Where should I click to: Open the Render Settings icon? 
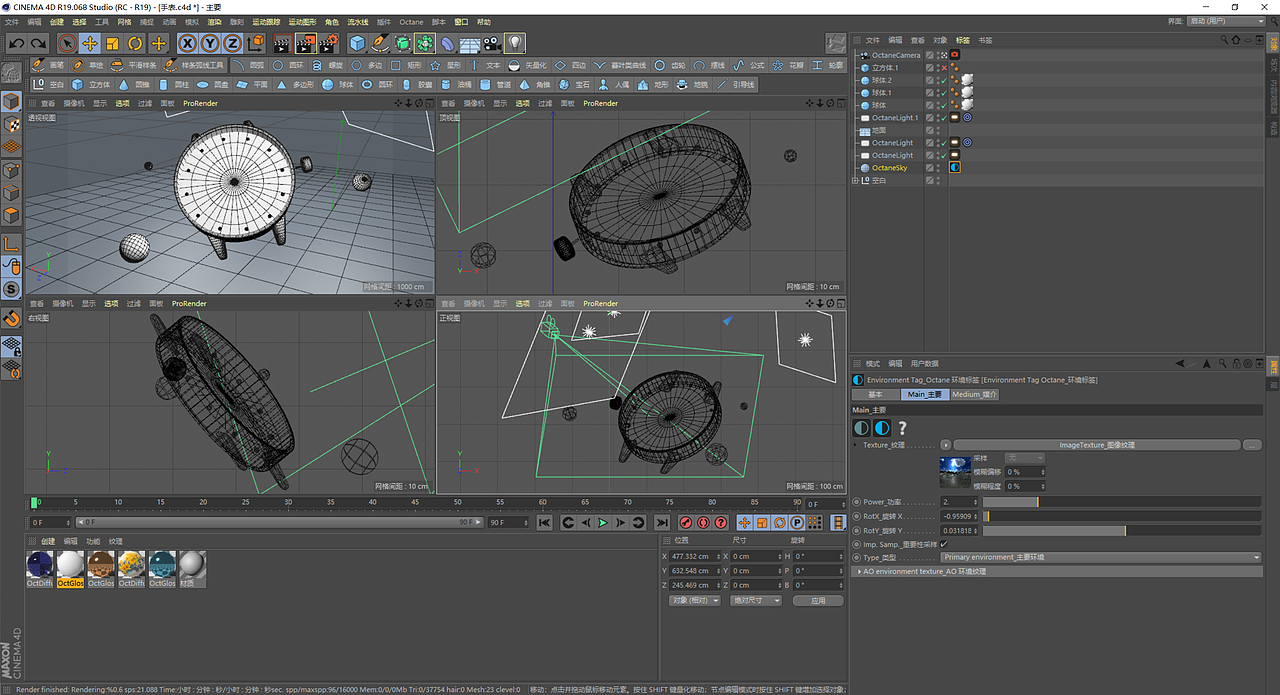(331, 42)
